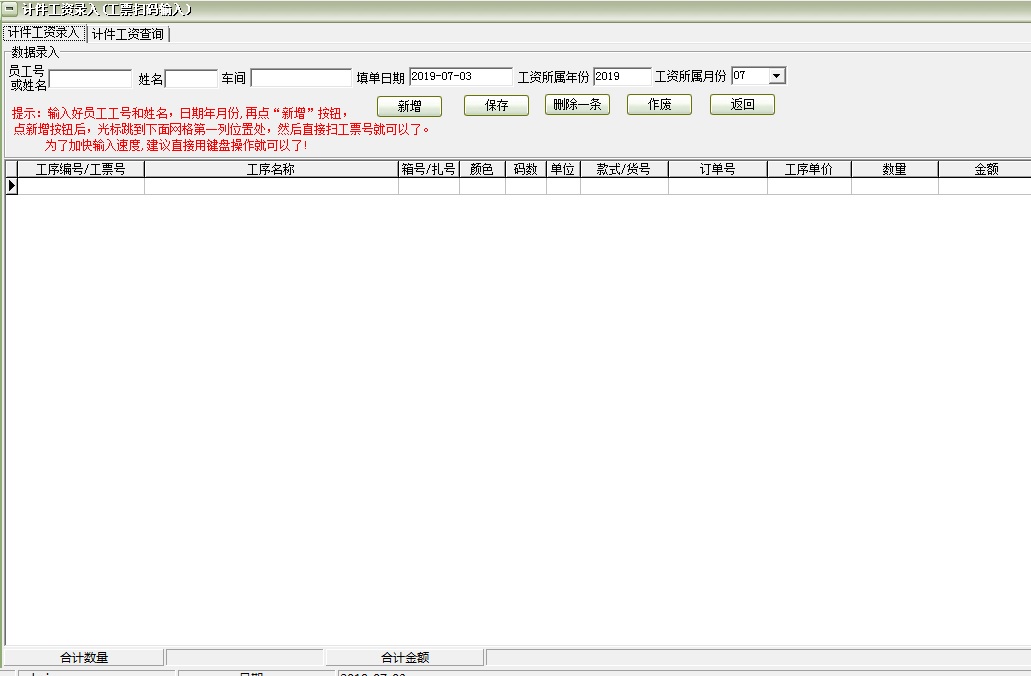Click the 箱号/扎号 column header
Image resolution: width=1031 pixels, height=676 pixels.
click(429, 169)
